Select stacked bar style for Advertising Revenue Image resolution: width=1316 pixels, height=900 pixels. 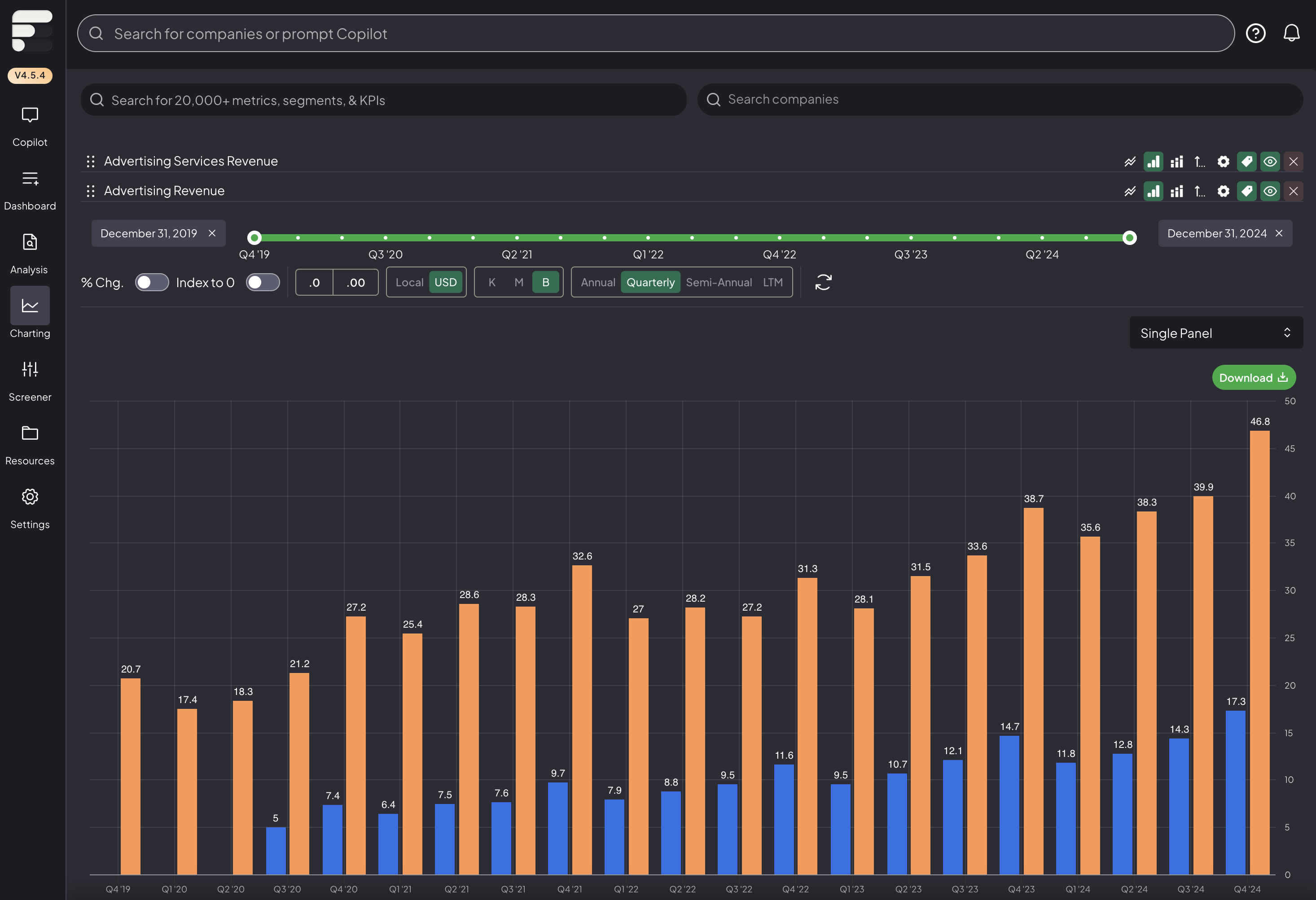(1177, 191)
